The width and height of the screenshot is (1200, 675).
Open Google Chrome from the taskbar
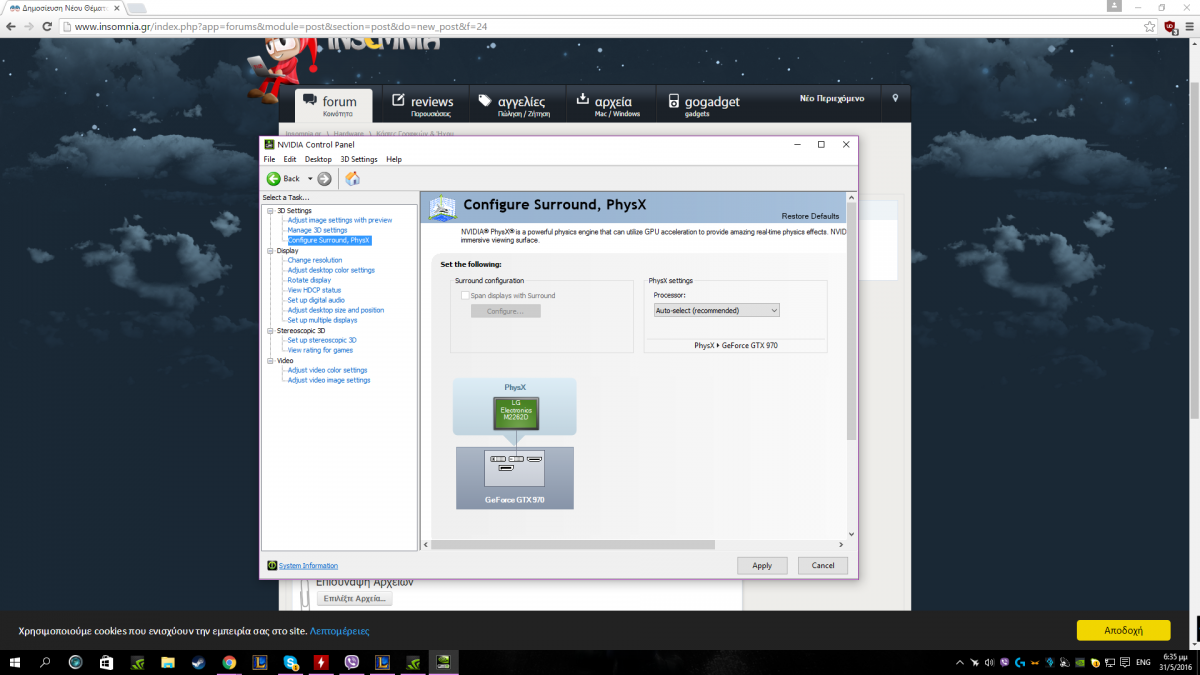pos(229,662)
